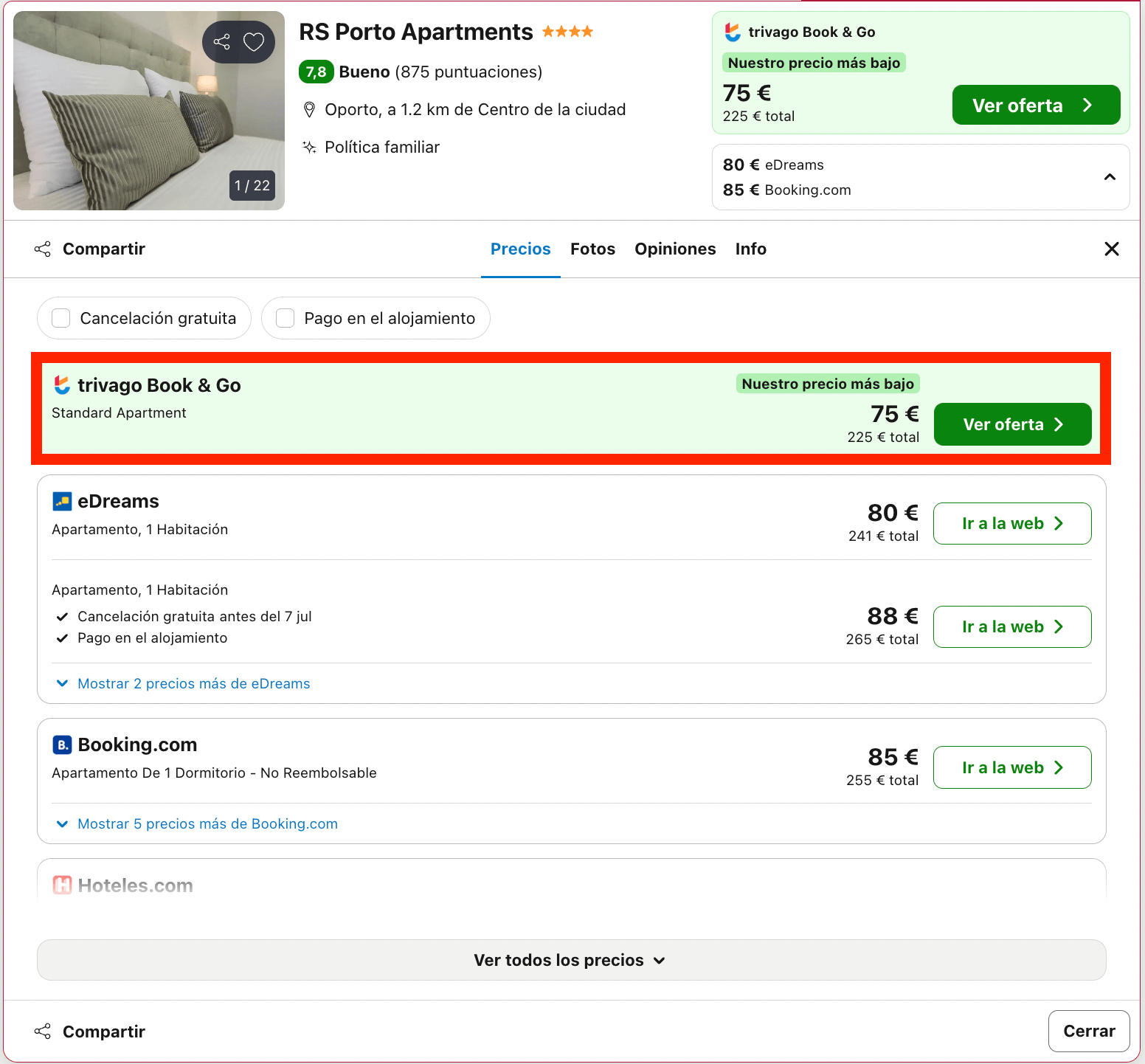Collapse the eDreams and Booking.com price summary chevron

(x=1110, y=177)
